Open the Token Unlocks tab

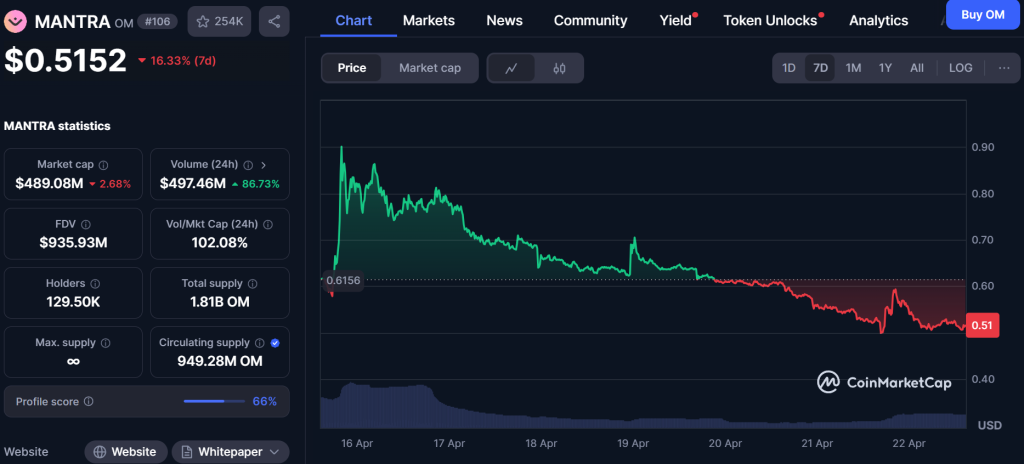[x=770, y=20]
